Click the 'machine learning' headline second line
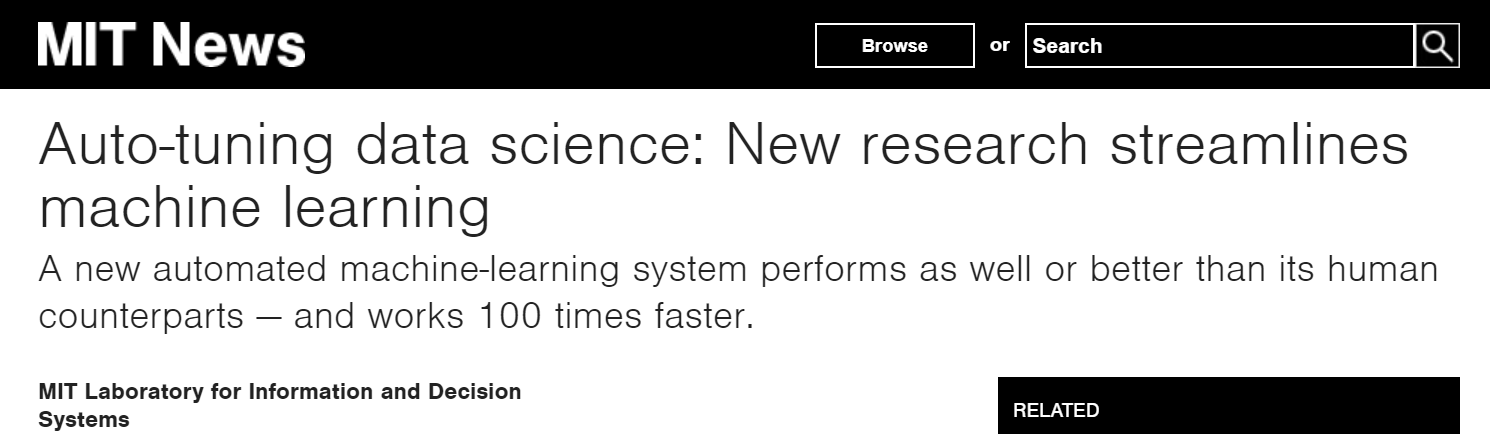The image size is (1490, 434). [x=264, y=209]
